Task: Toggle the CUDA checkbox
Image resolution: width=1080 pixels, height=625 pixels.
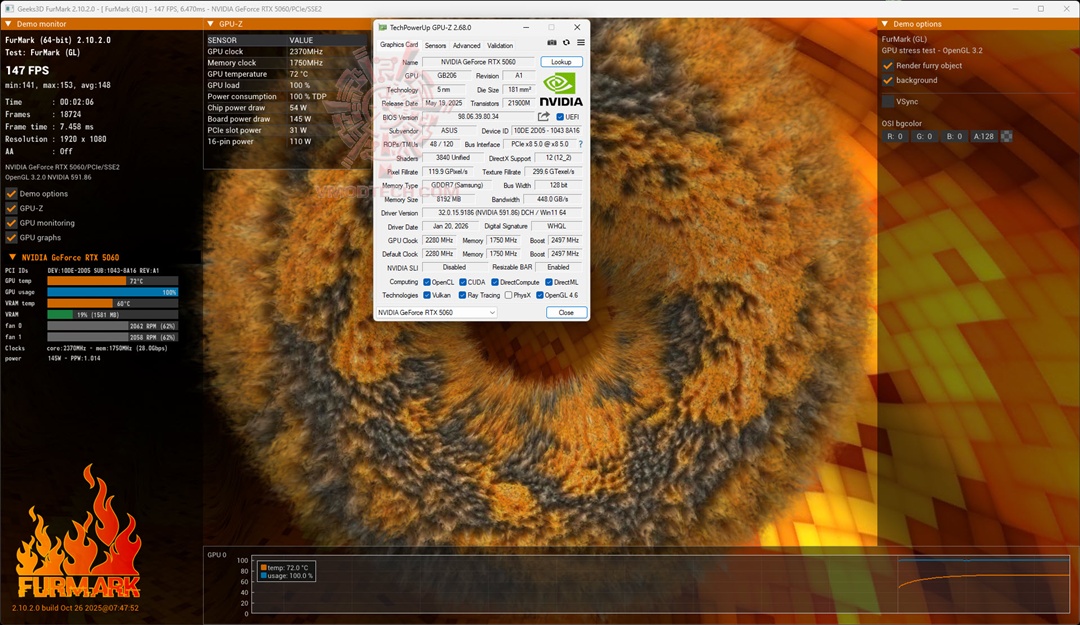Action: (463, 282)
